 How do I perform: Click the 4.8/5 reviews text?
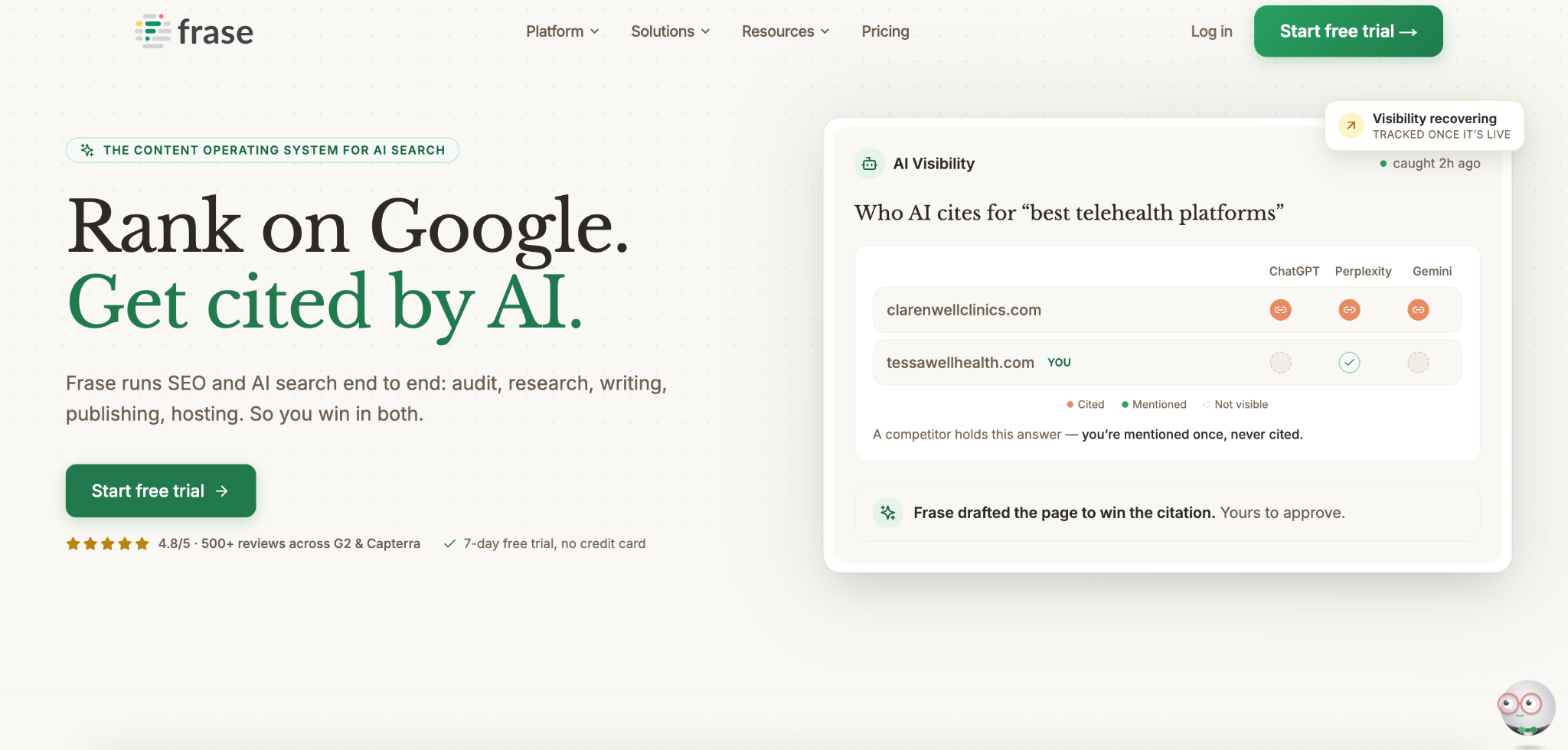click(x=289, y=543)
